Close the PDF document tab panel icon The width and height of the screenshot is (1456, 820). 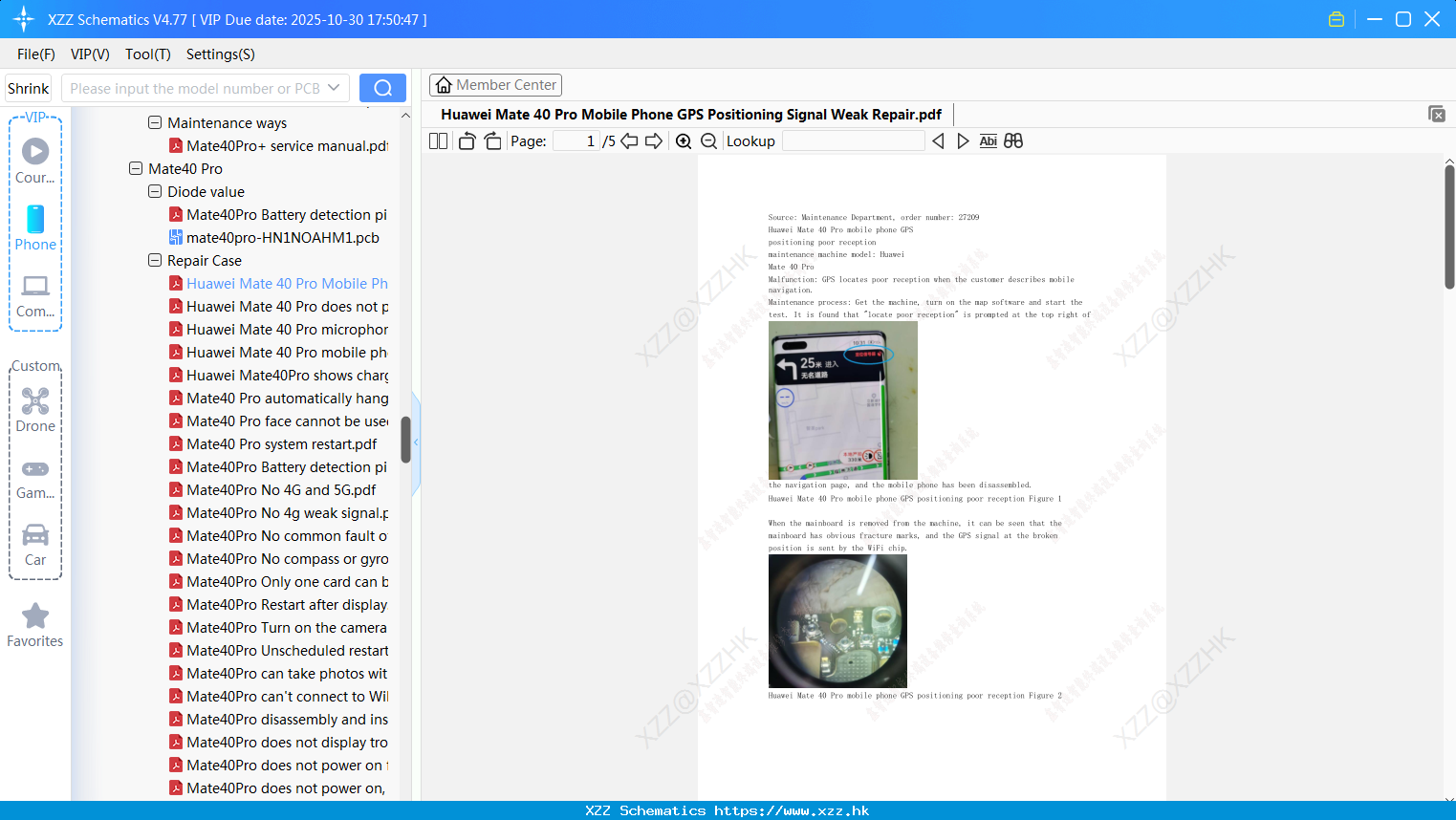pos(1436,114)
